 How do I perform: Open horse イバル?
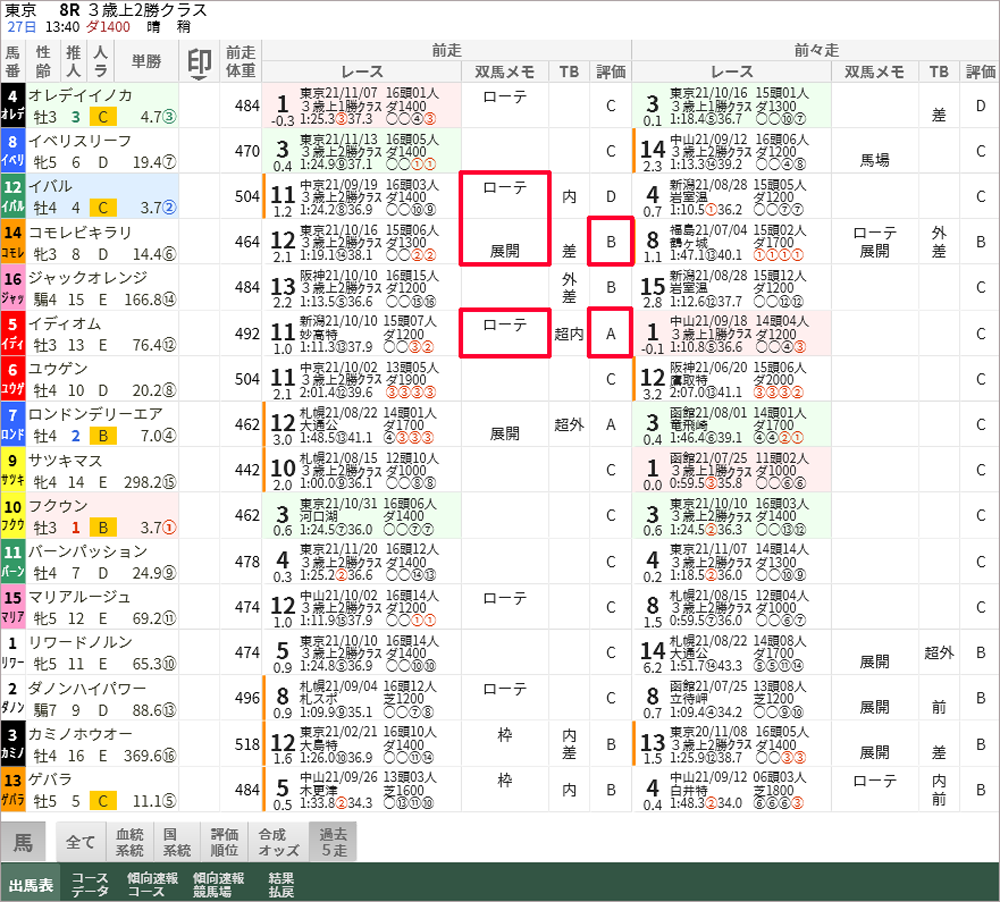[x=50, y=187]
